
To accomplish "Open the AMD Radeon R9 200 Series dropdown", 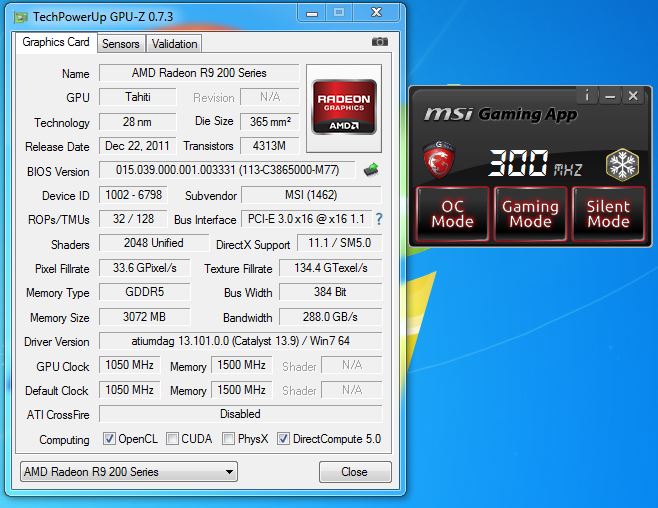I will pos(128,472).
